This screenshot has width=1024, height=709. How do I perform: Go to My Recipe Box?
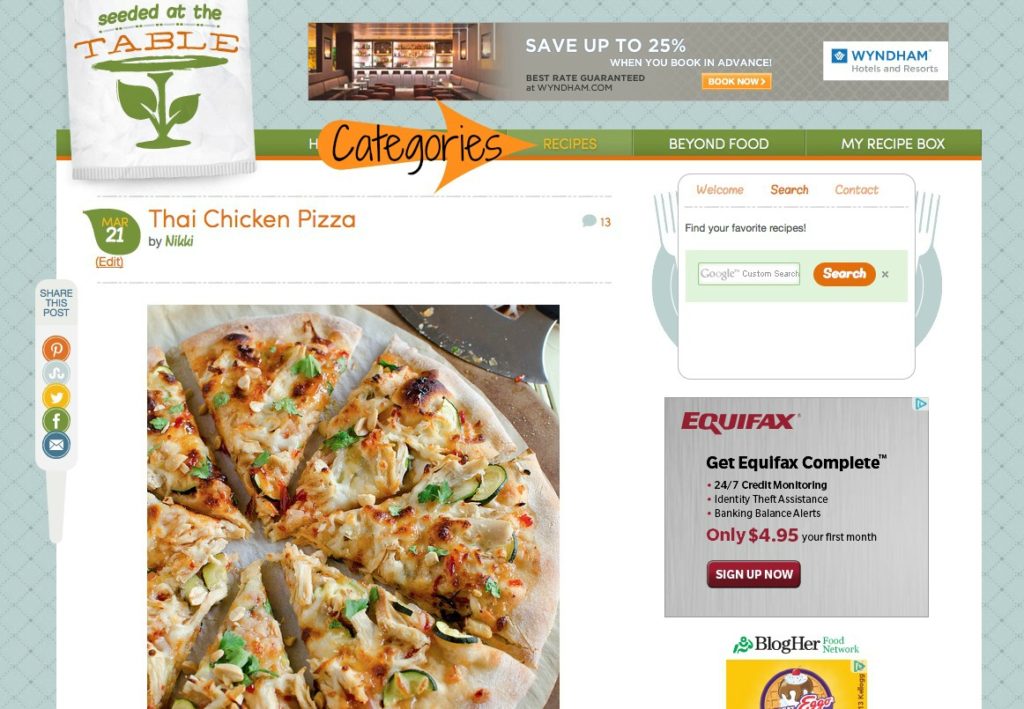click(893, 144)
